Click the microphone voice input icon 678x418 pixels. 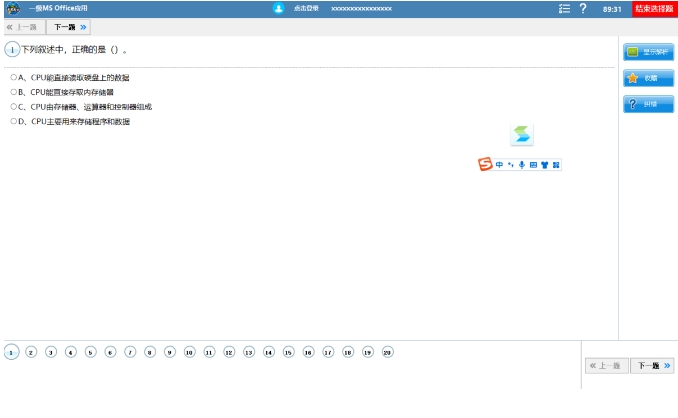pos(522,165)
